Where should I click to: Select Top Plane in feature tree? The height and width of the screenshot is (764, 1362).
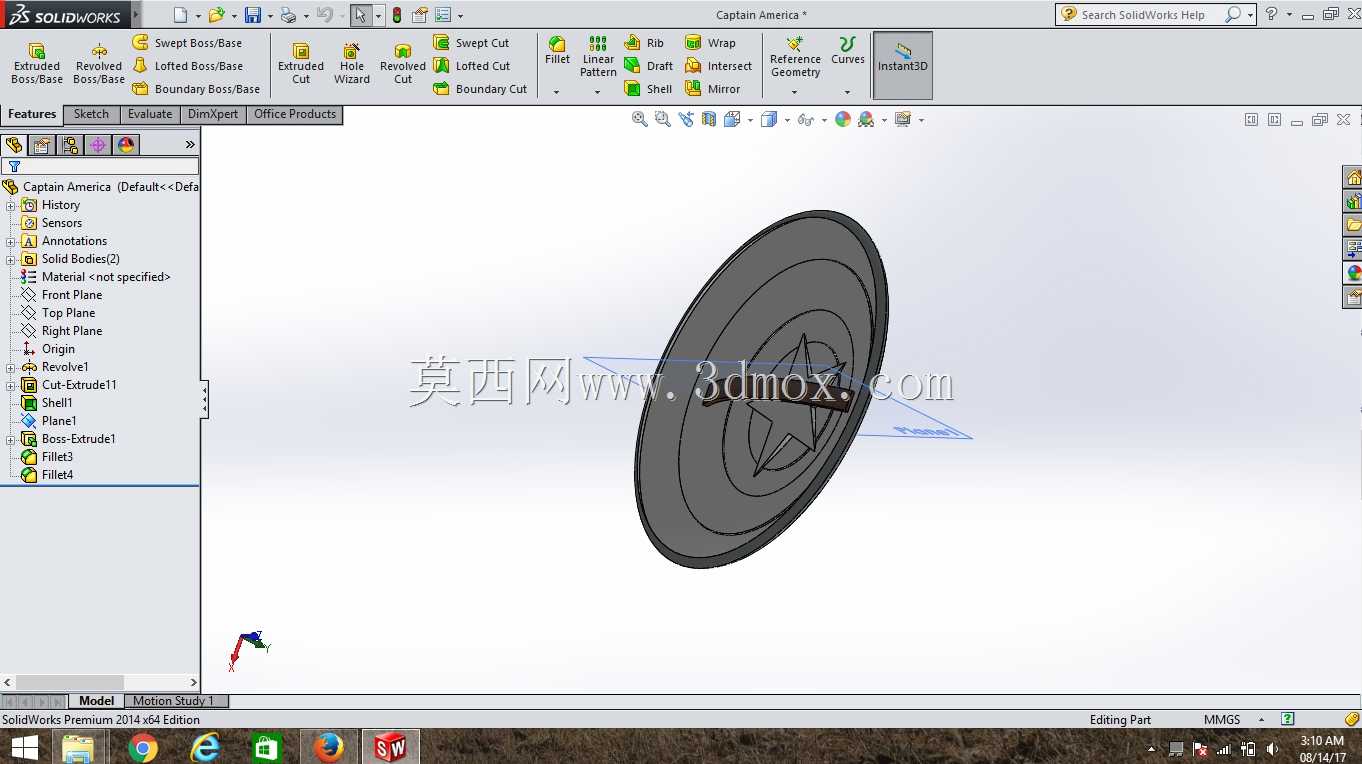pos(68,313)
